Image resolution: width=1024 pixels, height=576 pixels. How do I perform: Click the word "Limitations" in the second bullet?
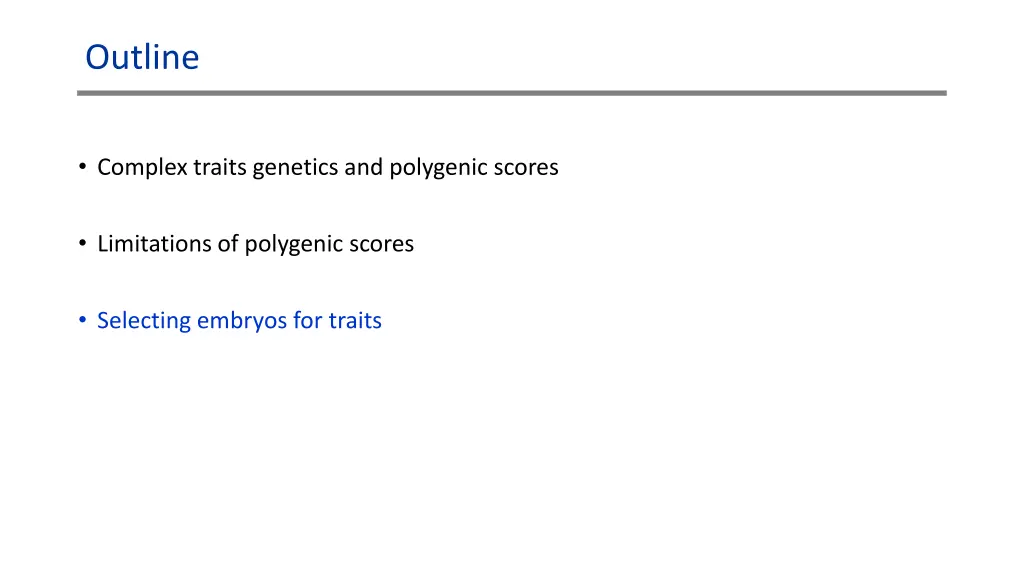click(154, 243)
